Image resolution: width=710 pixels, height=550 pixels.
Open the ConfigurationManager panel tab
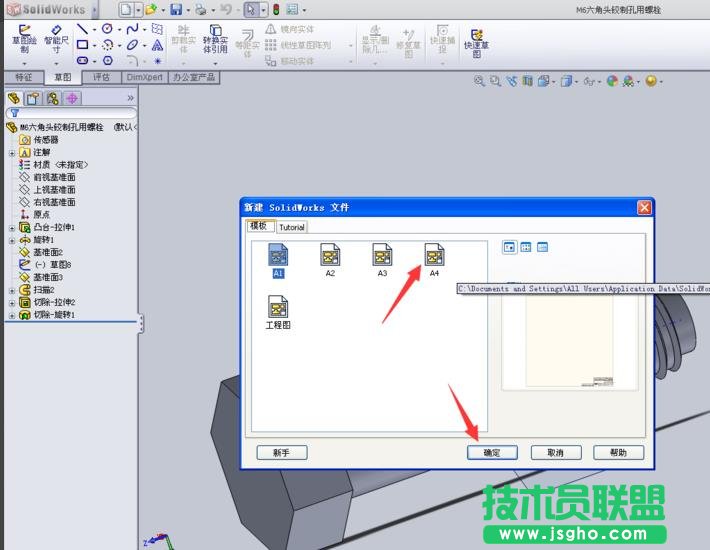(x=53, y=98)
